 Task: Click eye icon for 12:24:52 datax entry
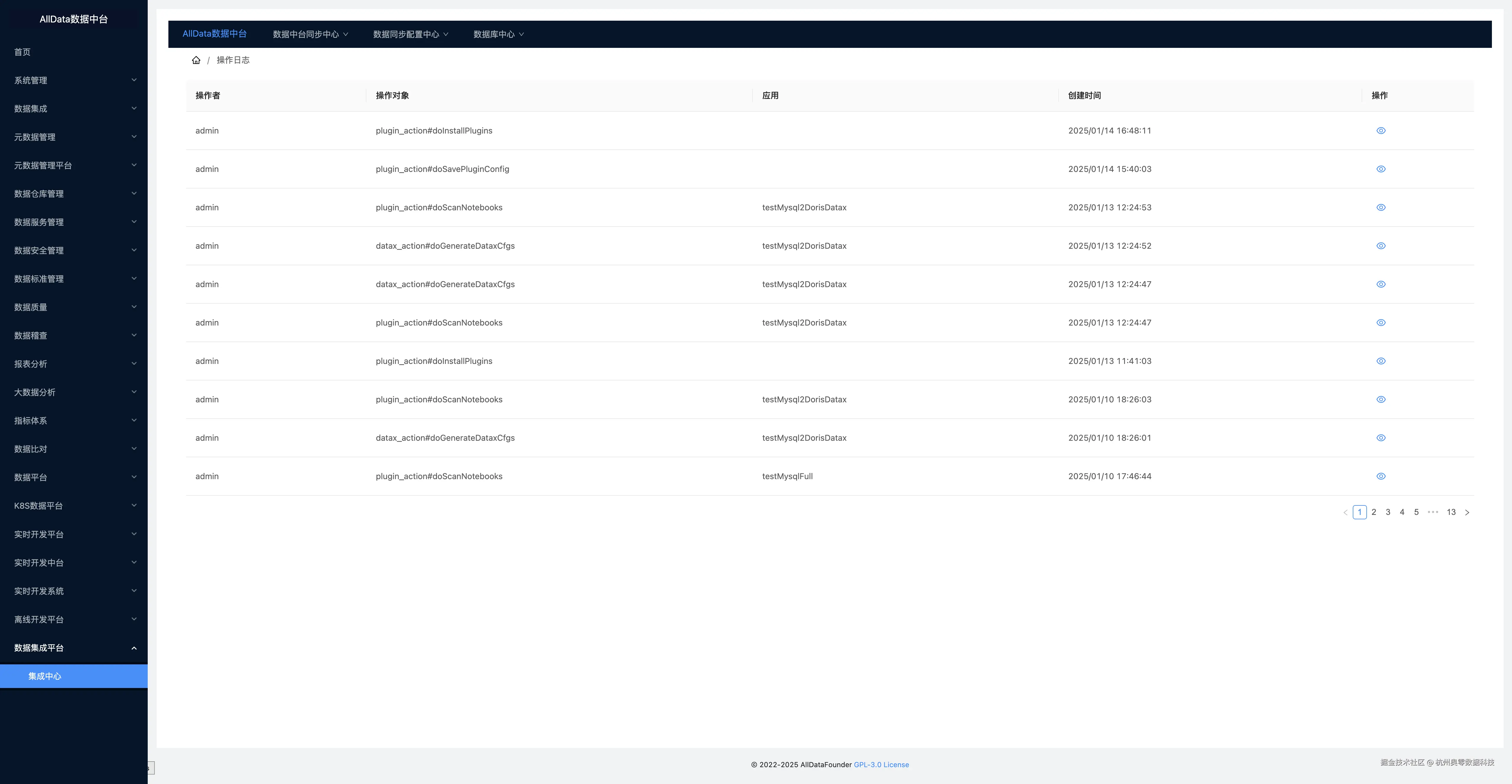point(1381,246)
